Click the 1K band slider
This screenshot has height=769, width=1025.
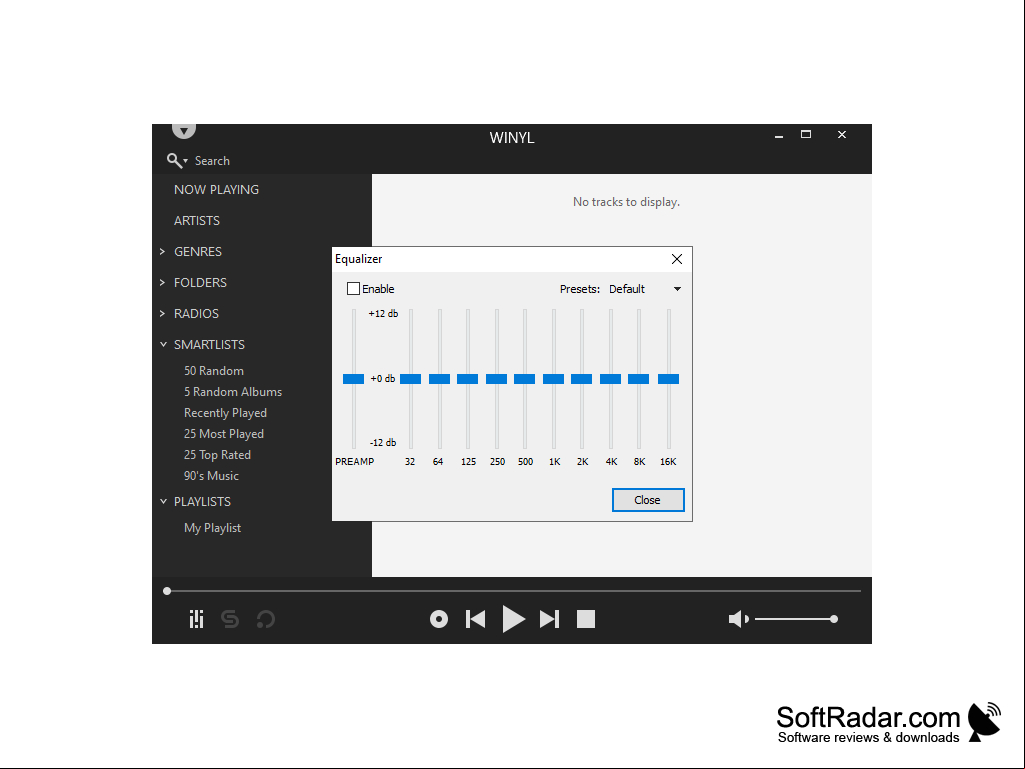[x=553, y=379]
